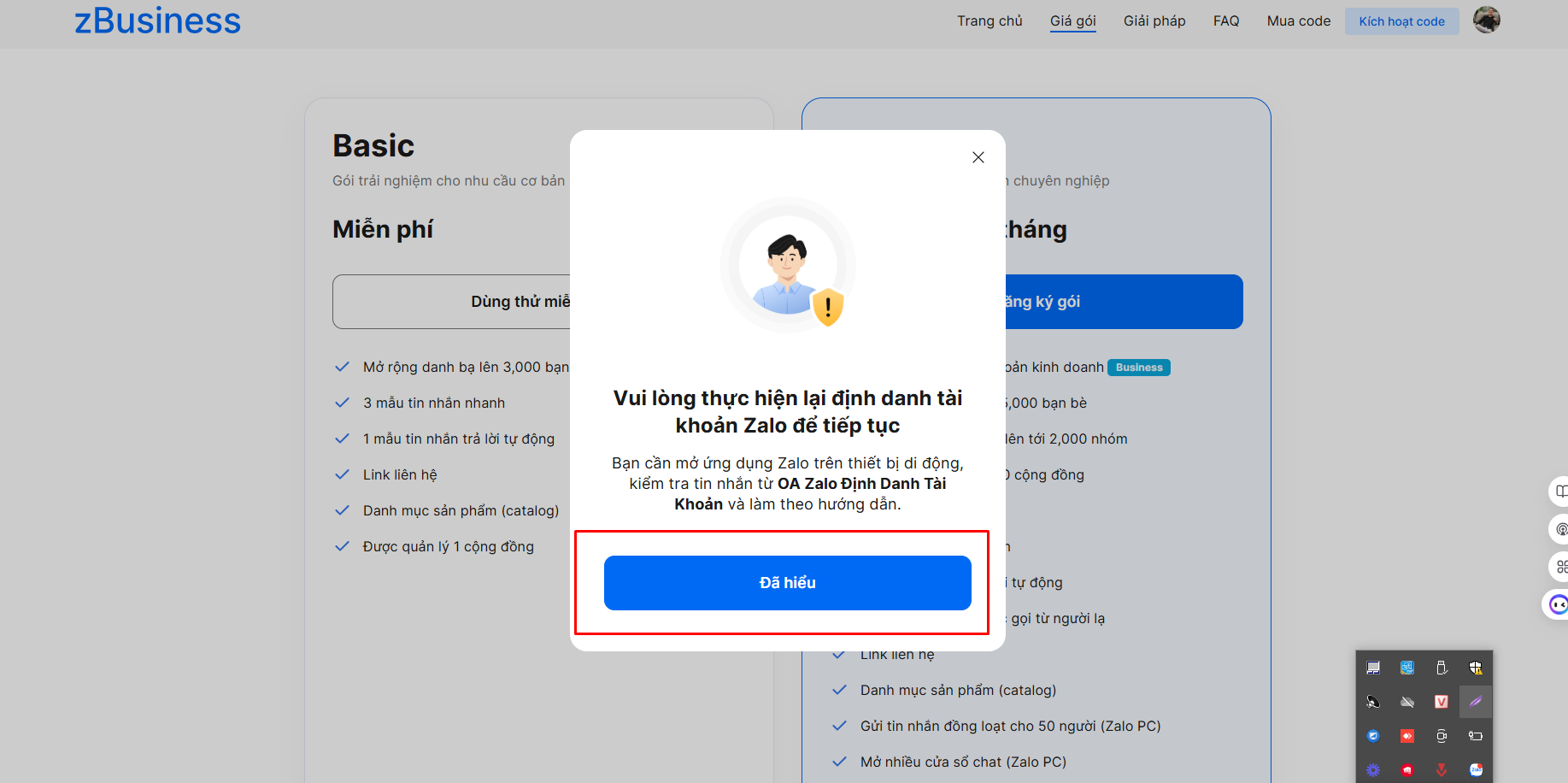This screenshot has height=783, width=1568.
Task: Click checkmark beside 'Được quản lý 1 cộng đồng'
Action: pyautogui.click(x=342, y=546)
